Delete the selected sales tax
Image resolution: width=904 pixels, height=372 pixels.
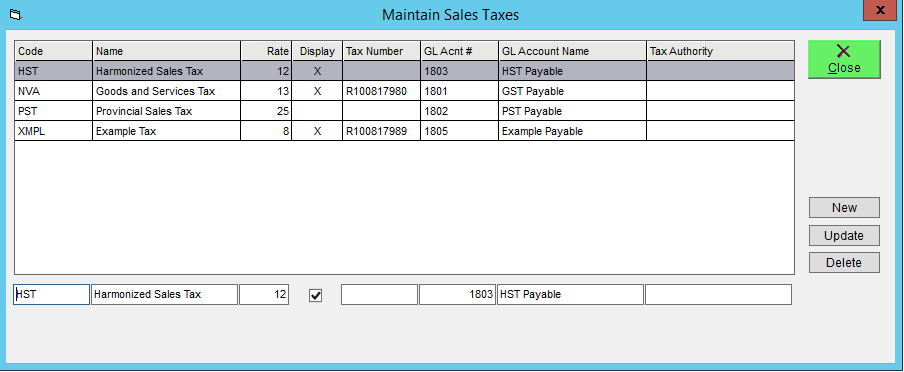pyautogui.click(x=844, y=262)
